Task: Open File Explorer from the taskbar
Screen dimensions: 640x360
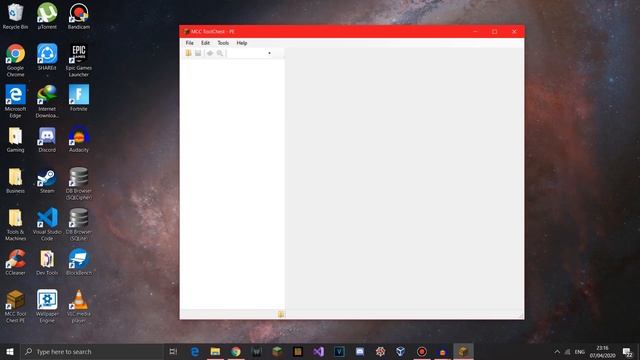Action: 215,351
